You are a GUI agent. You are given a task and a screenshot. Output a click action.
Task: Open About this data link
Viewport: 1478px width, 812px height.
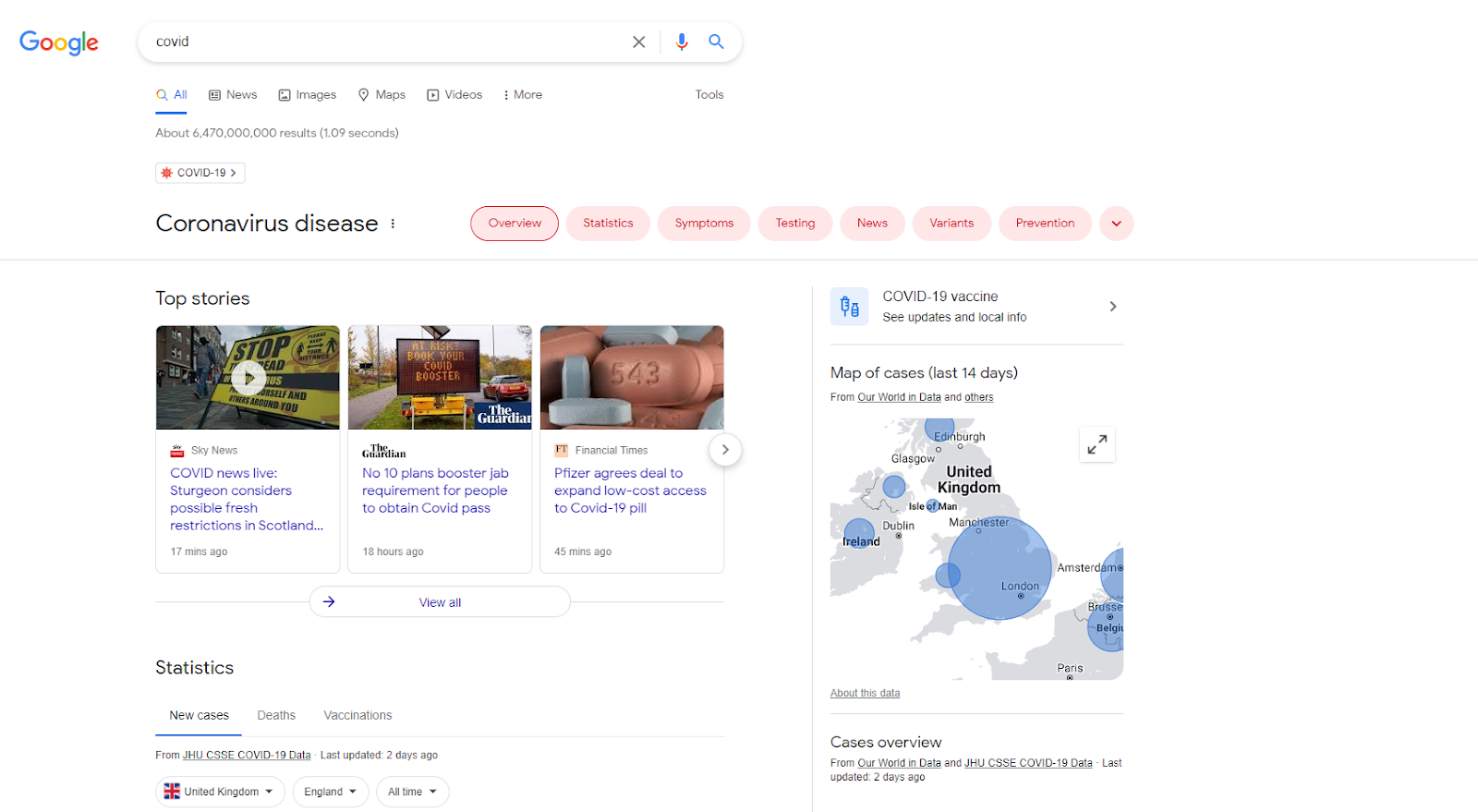pyautogui.click(x=865, y=694)
